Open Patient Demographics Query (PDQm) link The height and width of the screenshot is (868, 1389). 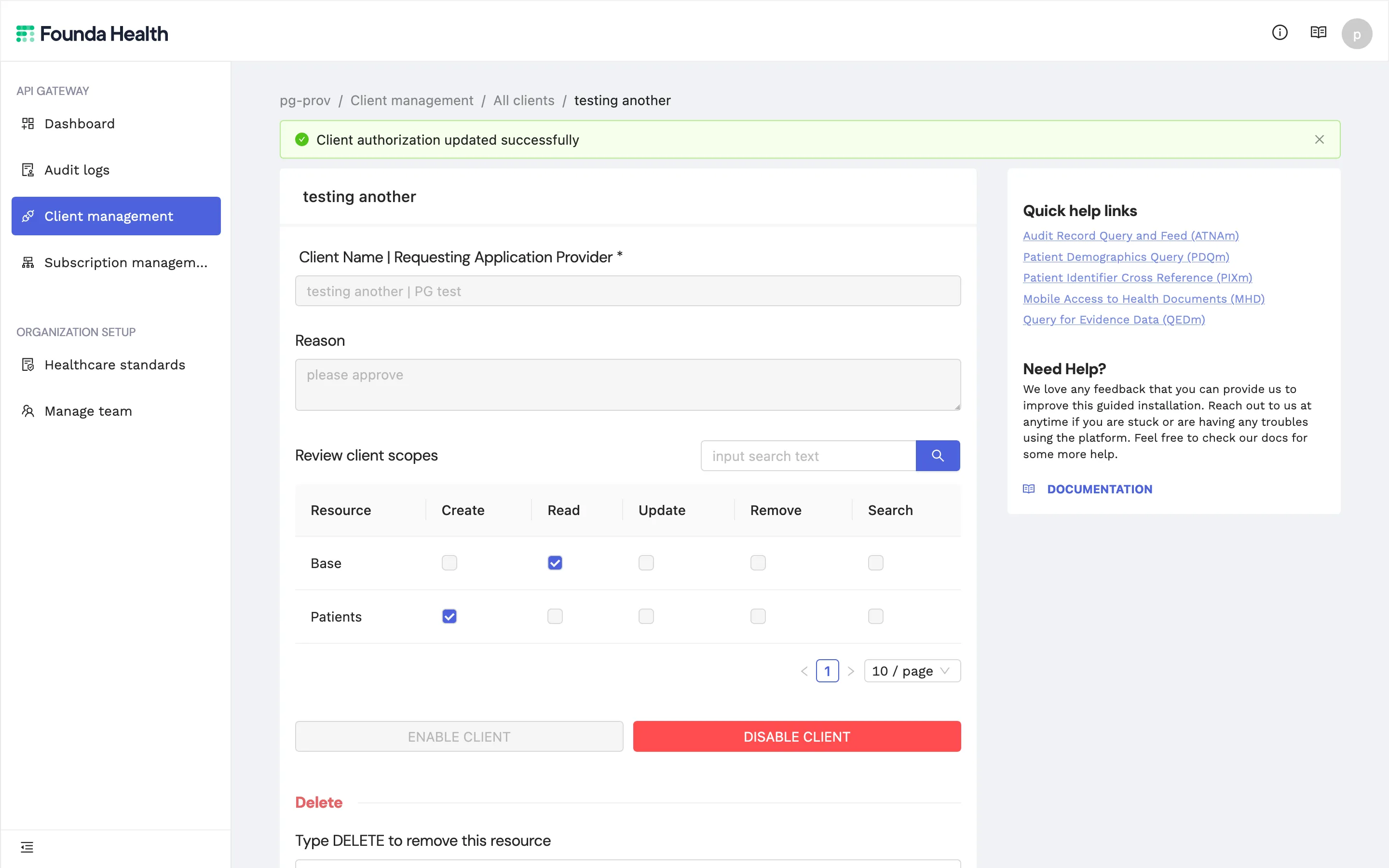click(1126, 257)
